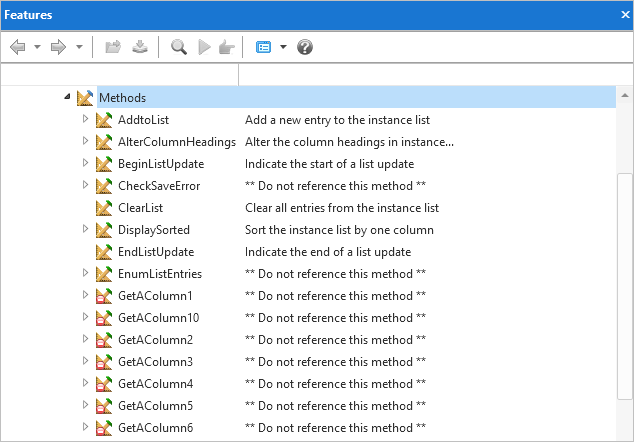Click the GetAColumn5 restricted method icon
634x442 pixels.
(x=104, y=405)
